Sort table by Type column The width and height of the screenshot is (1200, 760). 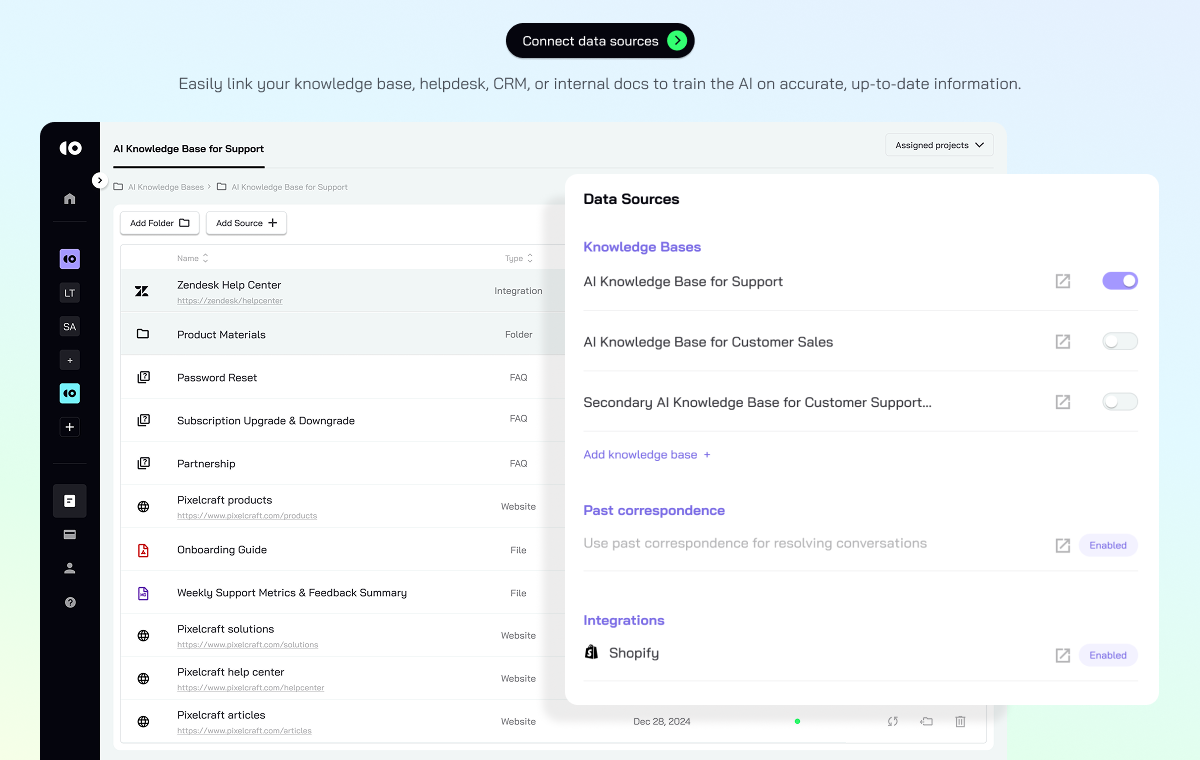pyautogui.click(x=518, y=258)
